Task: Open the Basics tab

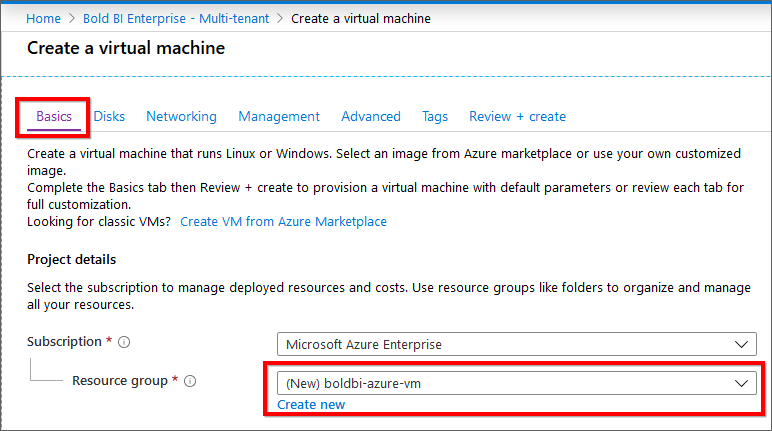Action: click(54, 117)
